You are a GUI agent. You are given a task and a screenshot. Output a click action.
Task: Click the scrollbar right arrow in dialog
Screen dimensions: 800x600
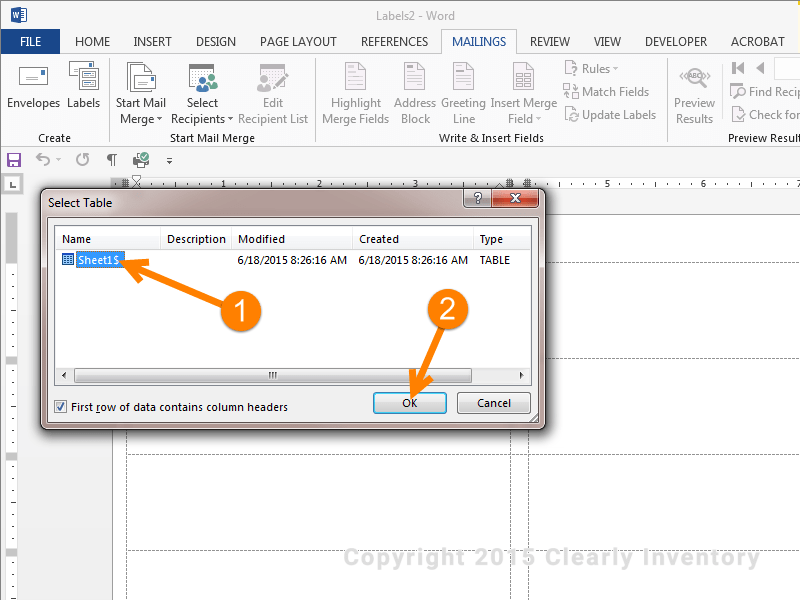coord(521,376)
